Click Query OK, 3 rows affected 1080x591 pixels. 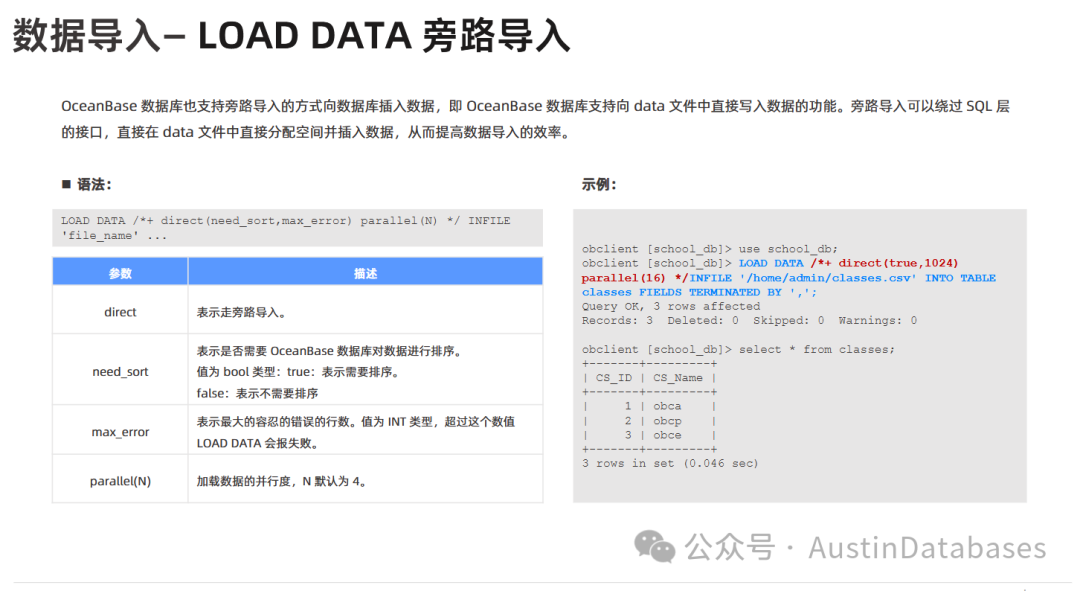(x=671, y=307)
